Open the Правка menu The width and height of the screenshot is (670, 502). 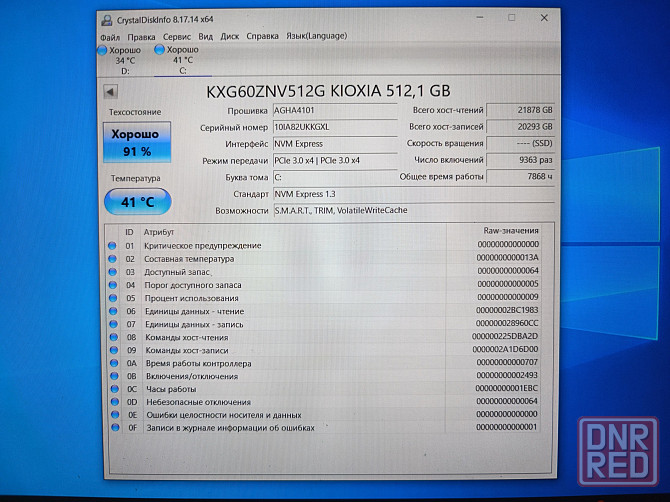[x=141, y=37]
